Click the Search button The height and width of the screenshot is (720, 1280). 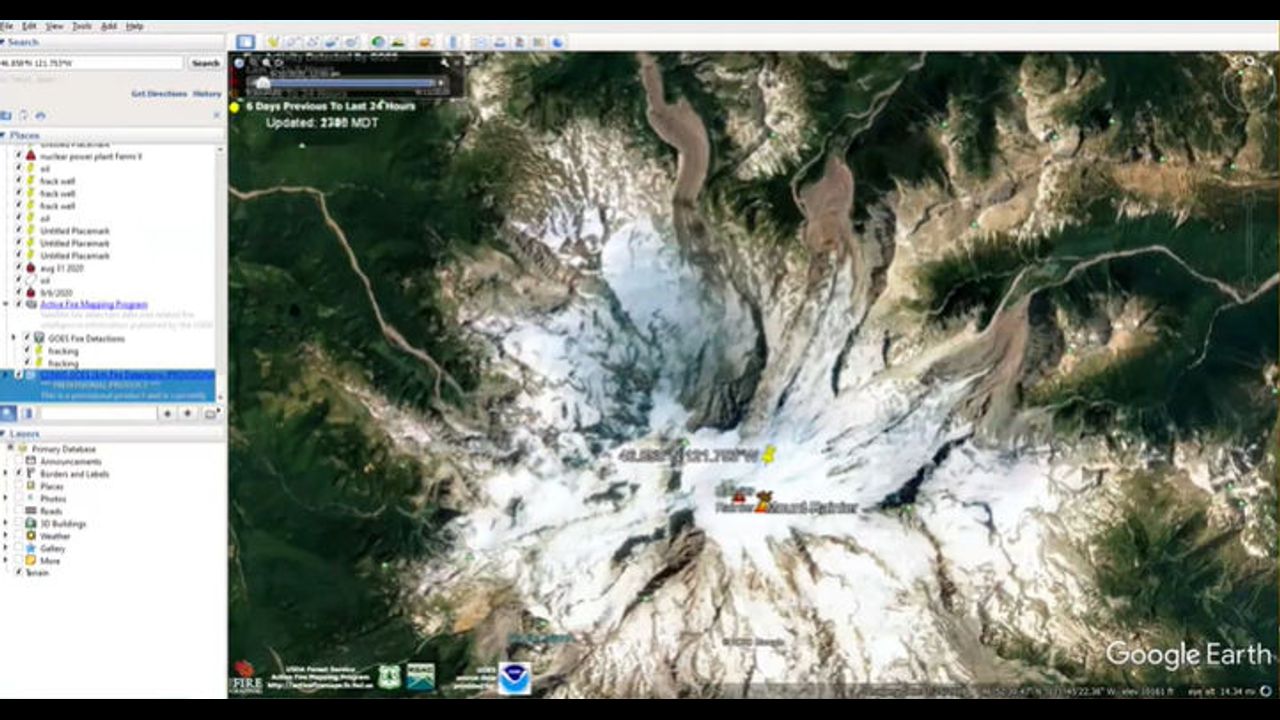point(205,63)
